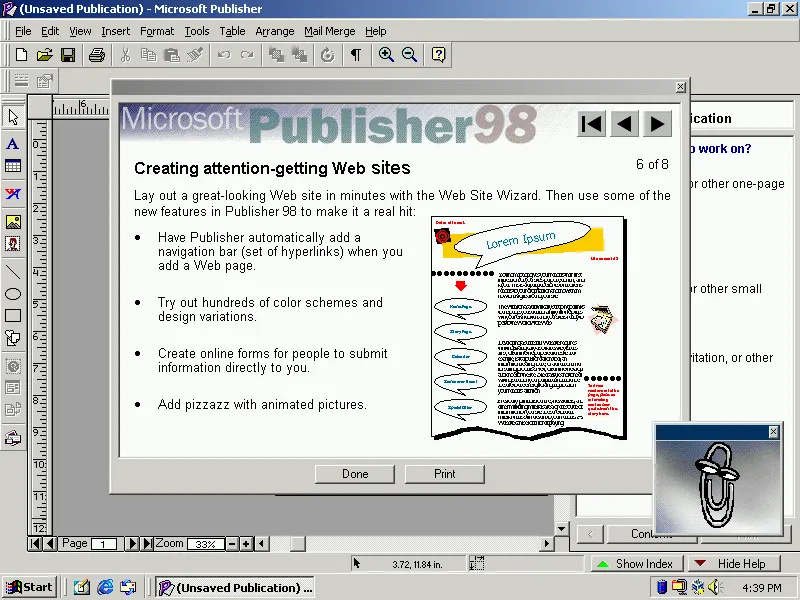Advance to next tutorial page with right arrow
The height and width of the screenshot is (600, 800).
[x=657, y=123]
